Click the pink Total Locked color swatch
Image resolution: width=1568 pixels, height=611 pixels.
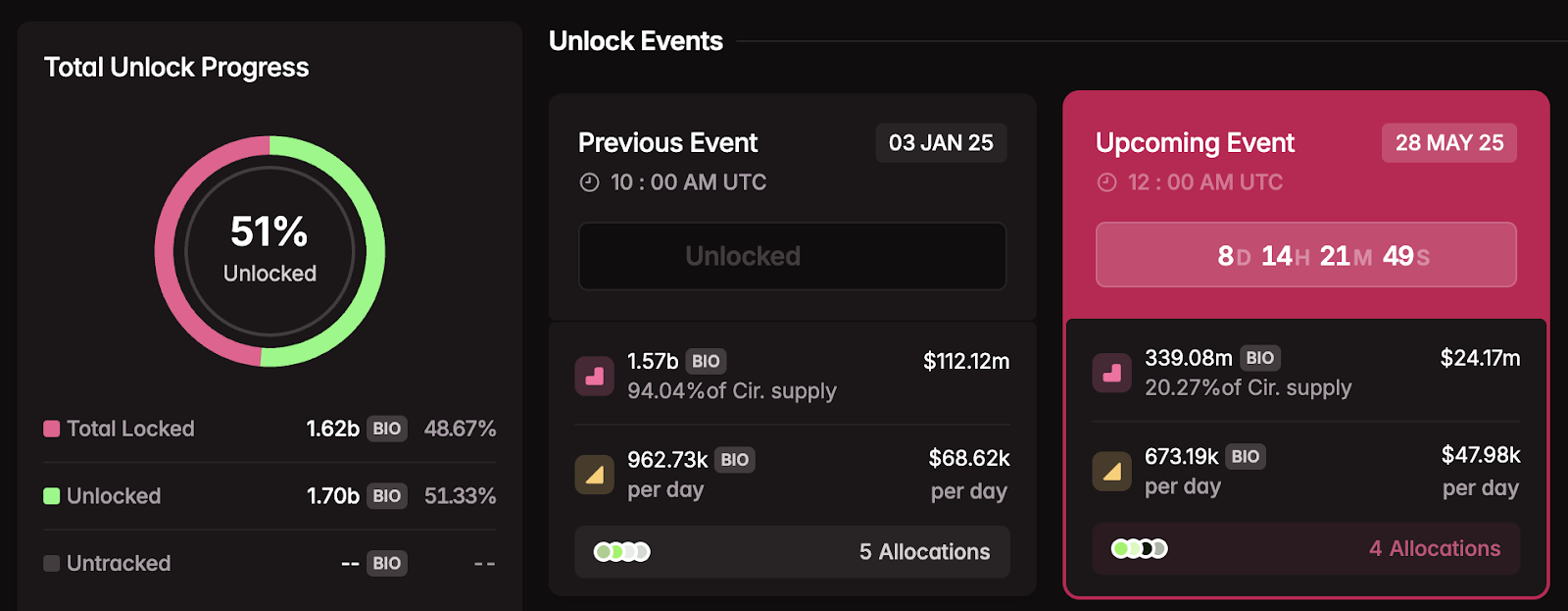52,429
